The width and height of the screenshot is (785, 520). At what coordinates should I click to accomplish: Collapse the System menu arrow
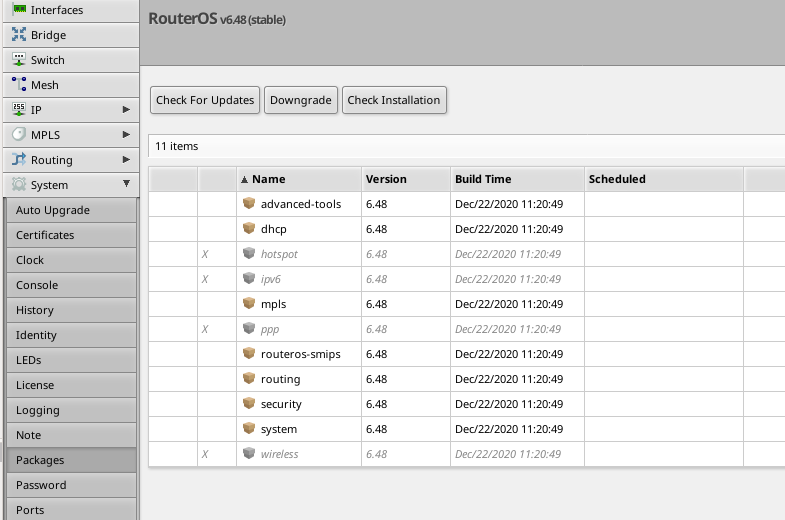126,184
